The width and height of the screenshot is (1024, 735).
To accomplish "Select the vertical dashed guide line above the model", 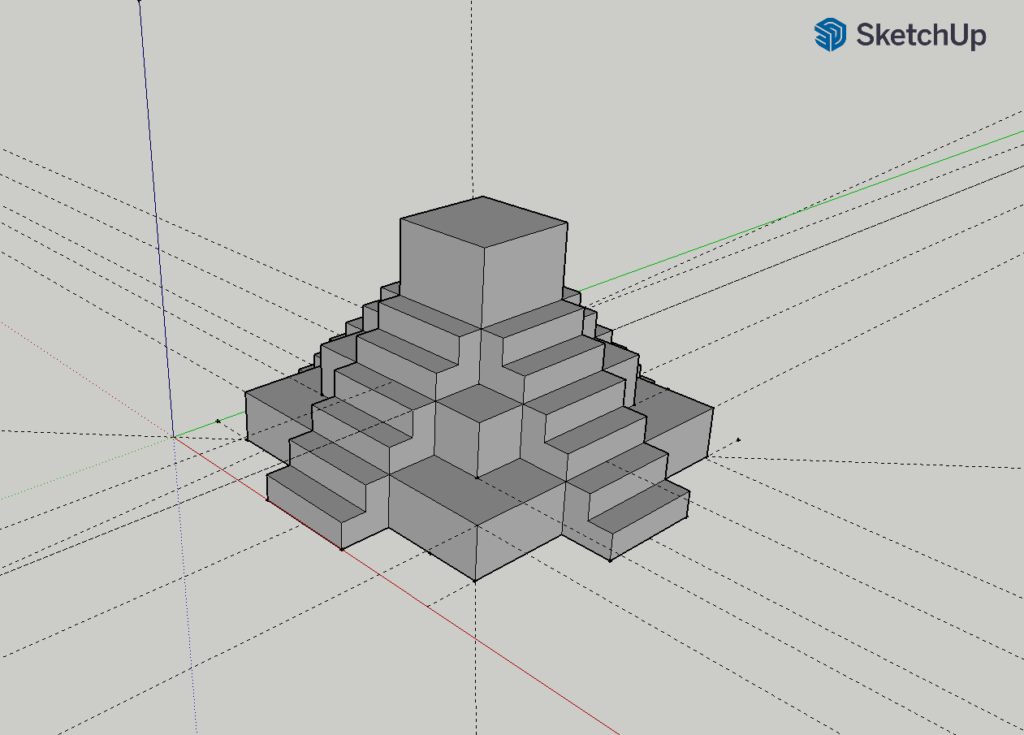I will (472, 100).
